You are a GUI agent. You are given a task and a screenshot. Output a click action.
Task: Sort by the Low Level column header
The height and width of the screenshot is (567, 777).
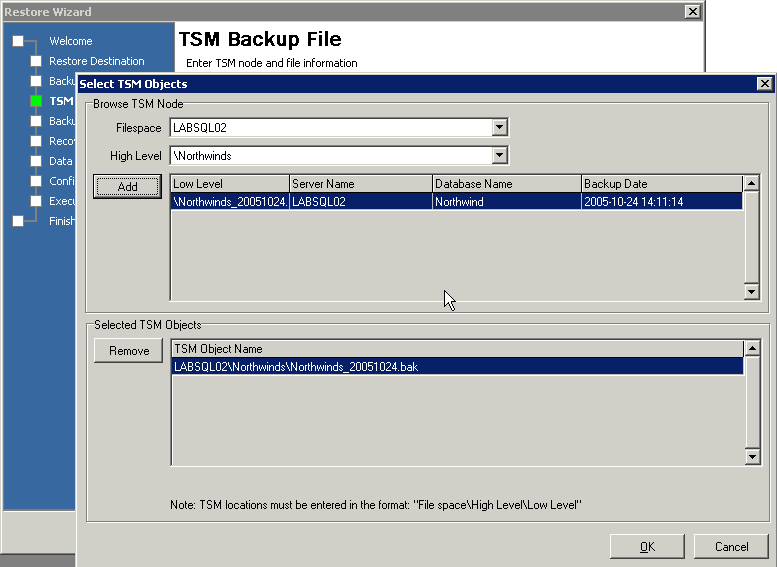[x=230, y=184]
